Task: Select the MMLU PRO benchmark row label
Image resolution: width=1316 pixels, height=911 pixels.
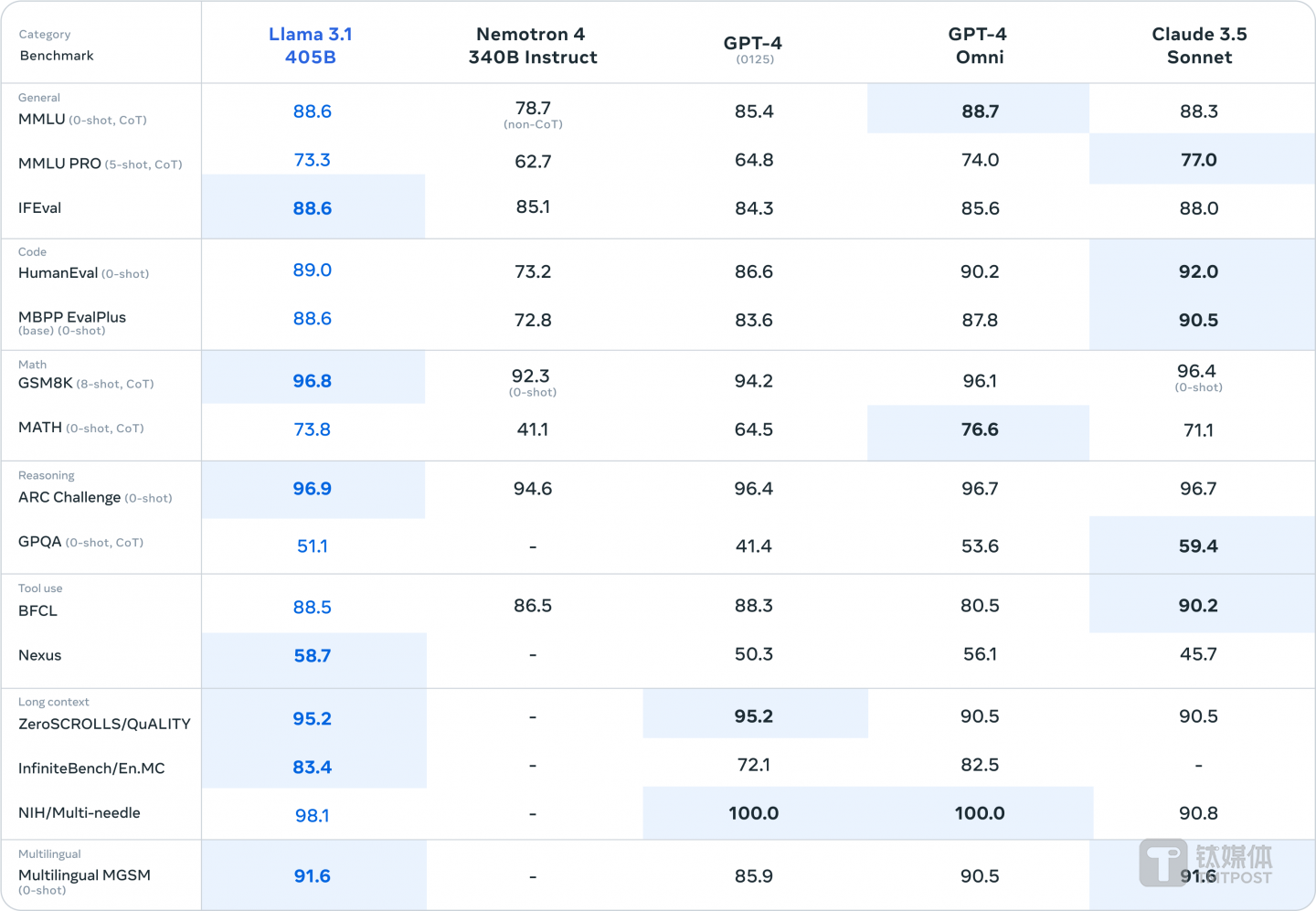Action: 60,164
